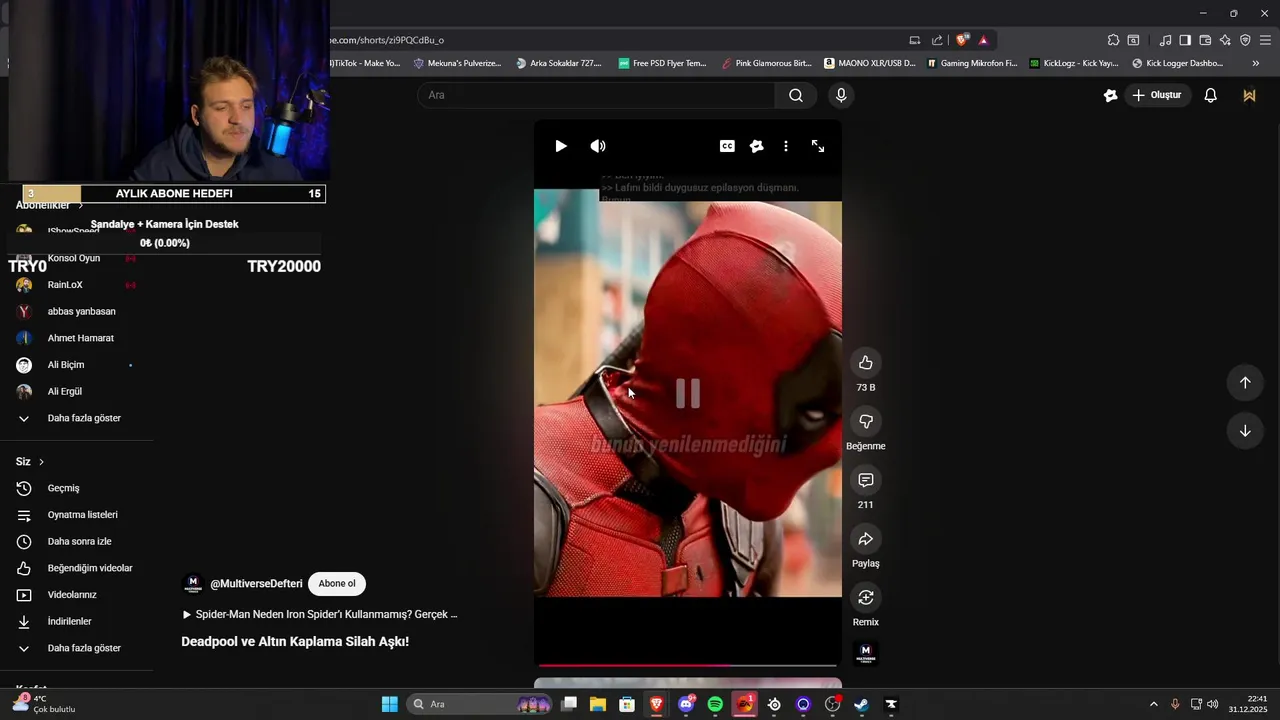
Task: Click the YouTube search magnifier button
Action: (796, 95)
